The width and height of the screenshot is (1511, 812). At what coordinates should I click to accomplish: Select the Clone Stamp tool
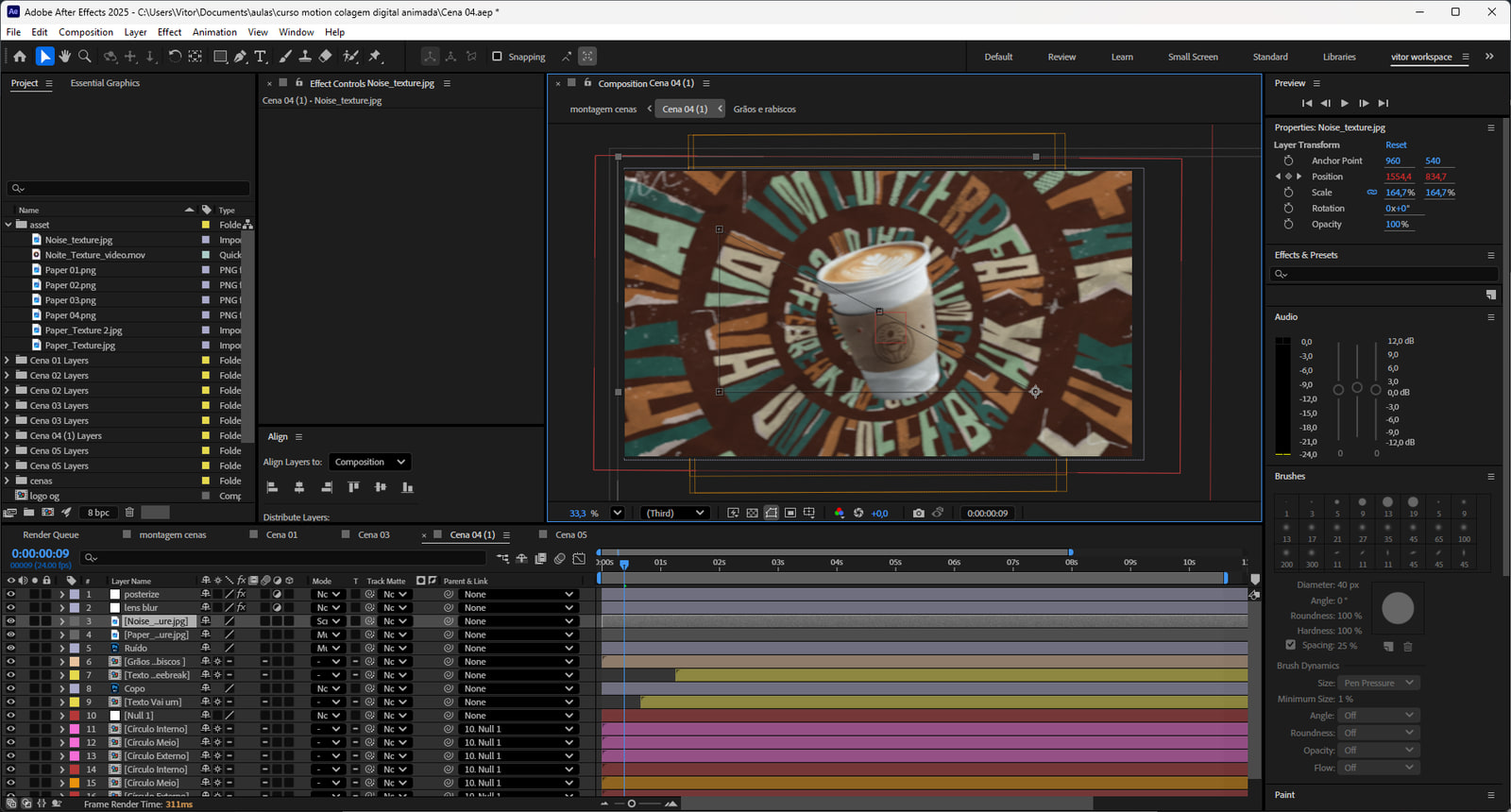click(x=305, y=57)
